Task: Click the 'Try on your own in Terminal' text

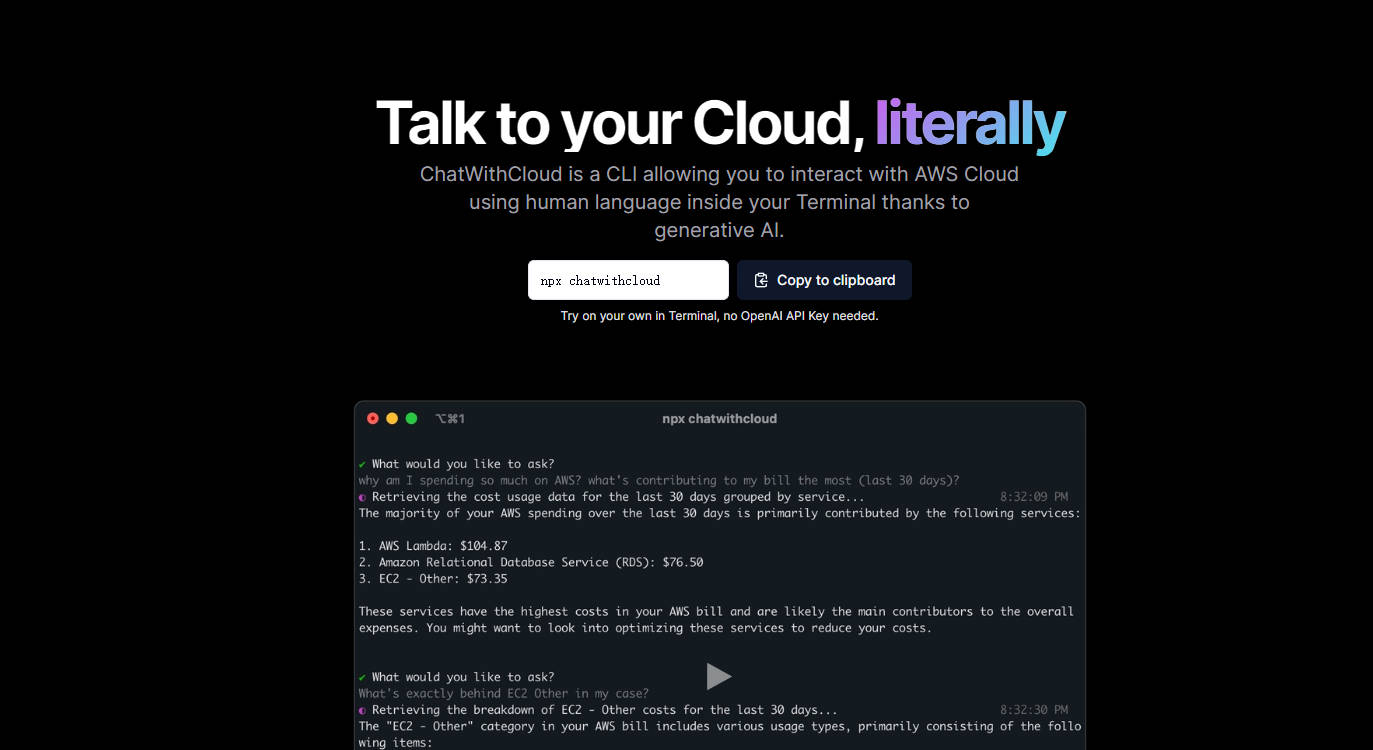Action: [x=719, y=315]
